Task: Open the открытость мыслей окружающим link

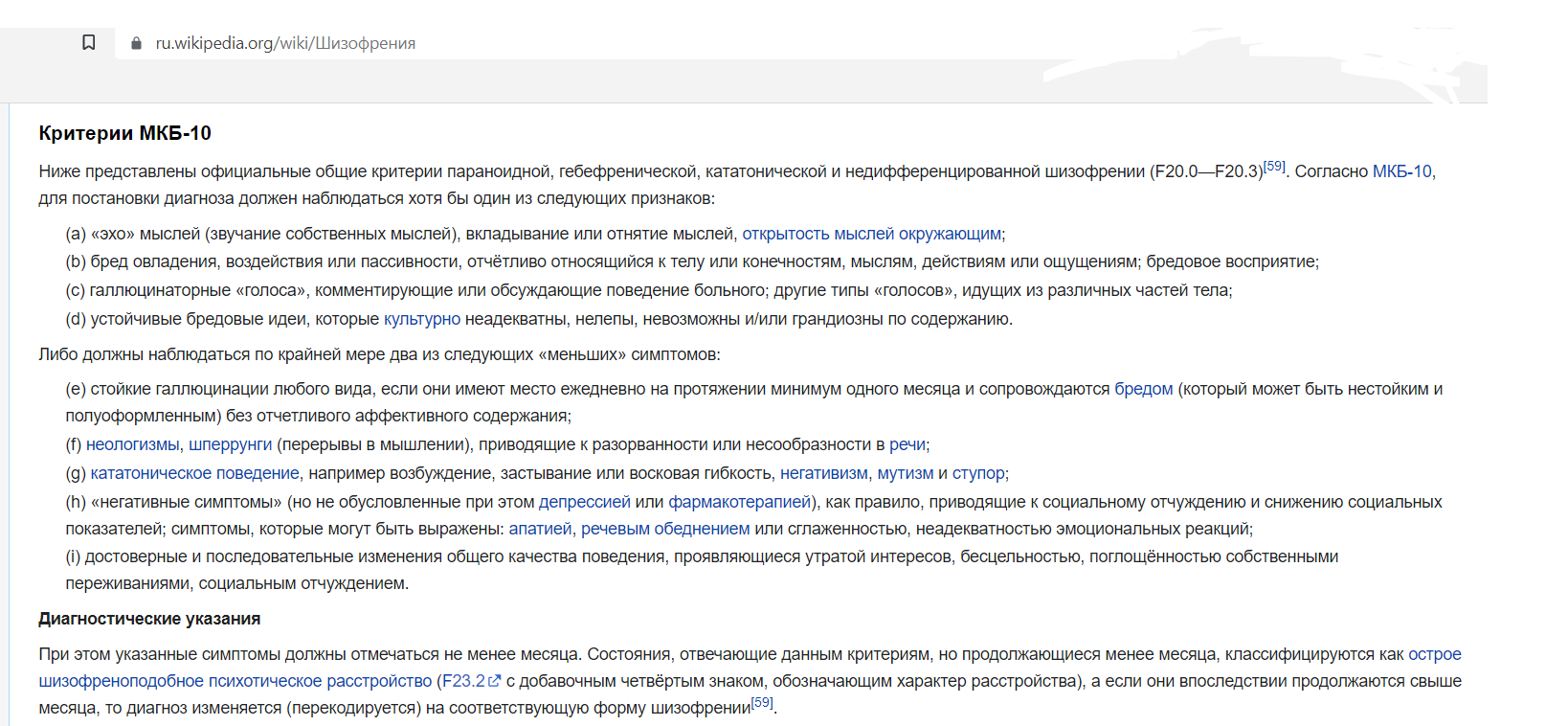Action: [871, 234]
